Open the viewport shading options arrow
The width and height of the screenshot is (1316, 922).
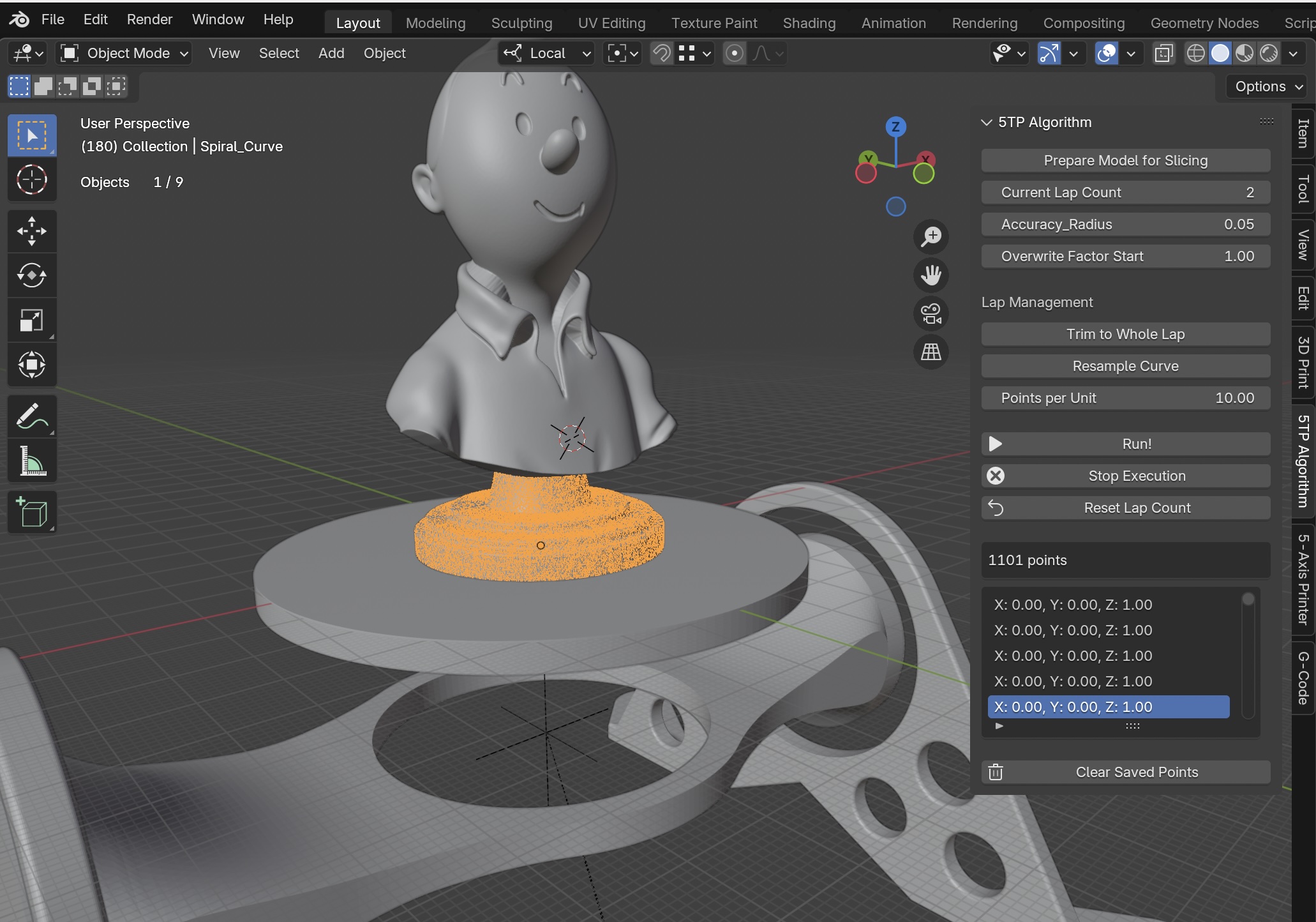1294,54
